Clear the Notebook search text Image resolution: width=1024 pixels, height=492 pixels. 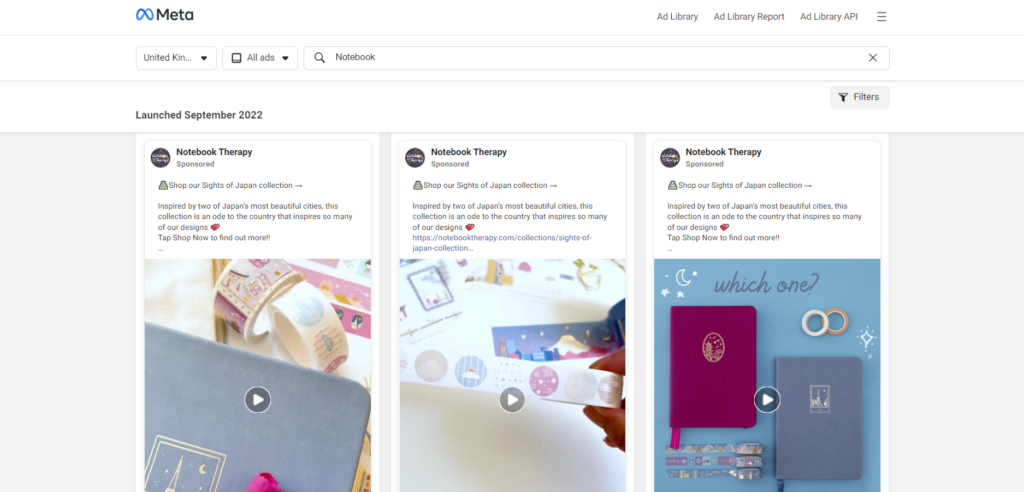[872, 57]
